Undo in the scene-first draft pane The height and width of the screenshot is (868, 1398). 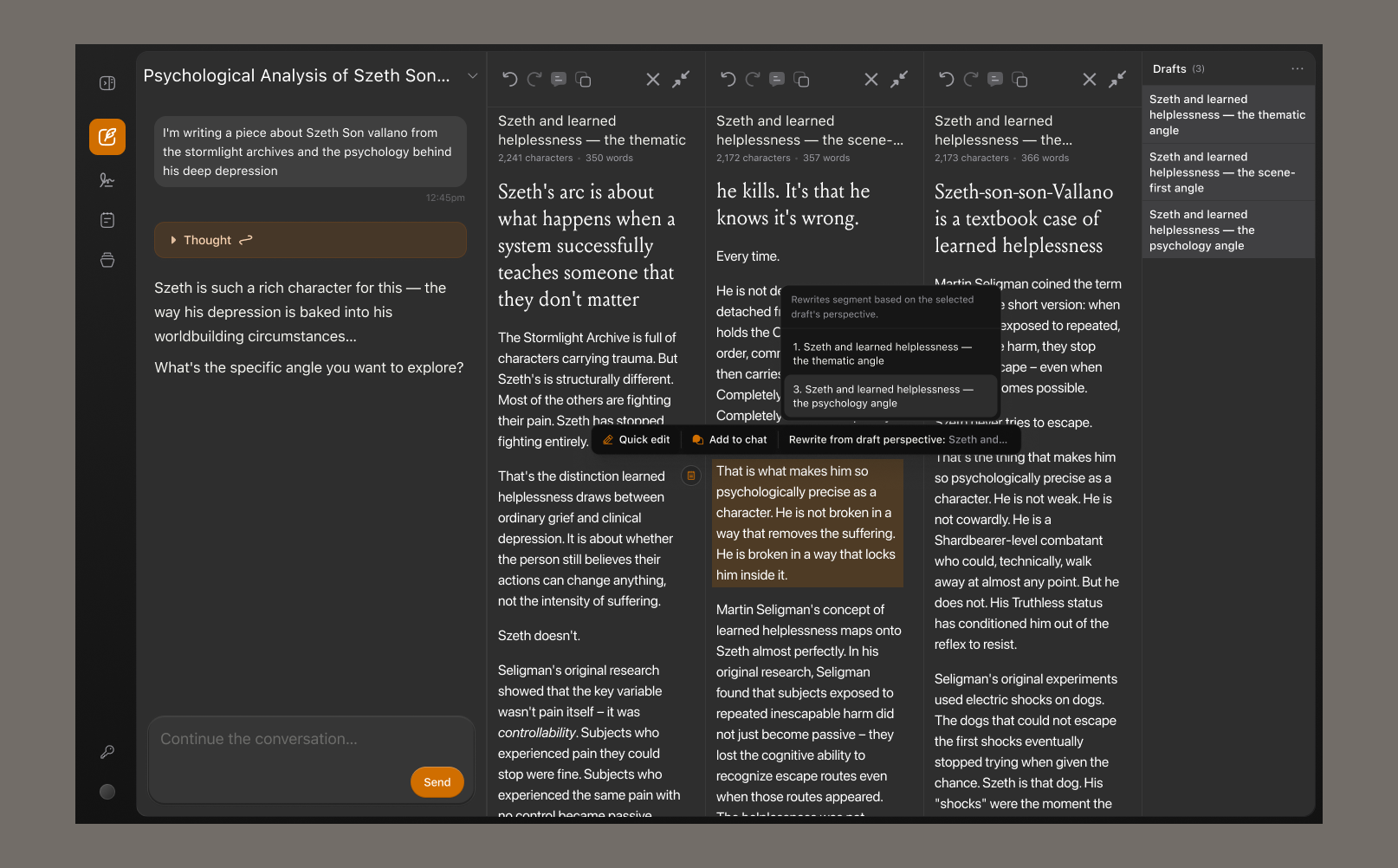[728, 80]
